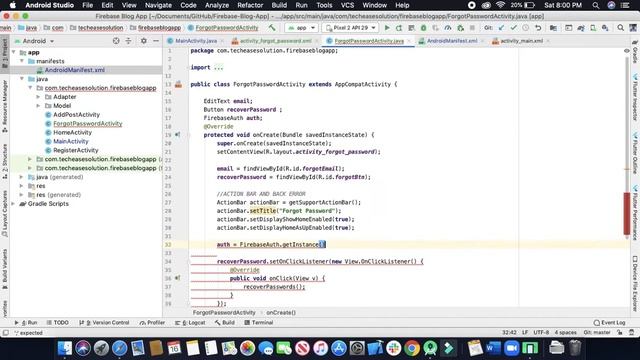Image resolution: width=640 pixels, height=360 pixels.
Task: Click the Project panel settings gear icon
Action: tap(144, 41)
